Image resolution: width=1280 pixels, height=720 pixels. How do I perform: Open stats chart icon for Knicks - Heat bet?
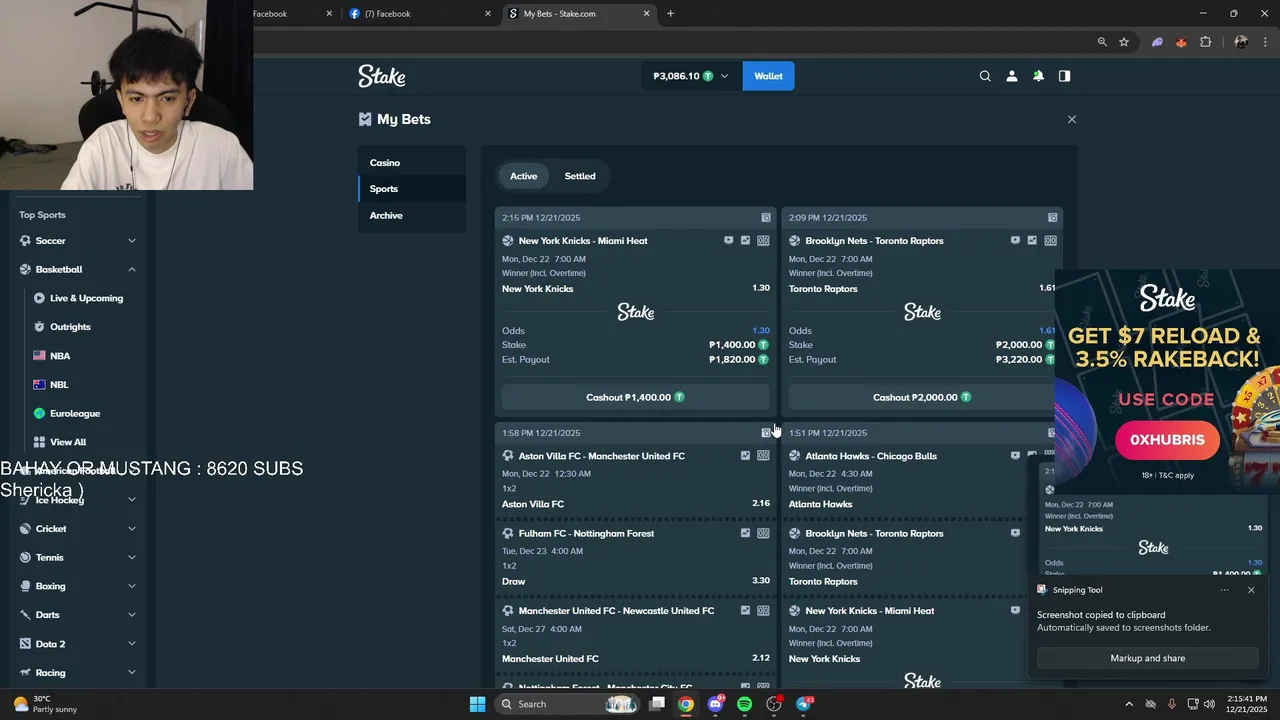point(745,241)
